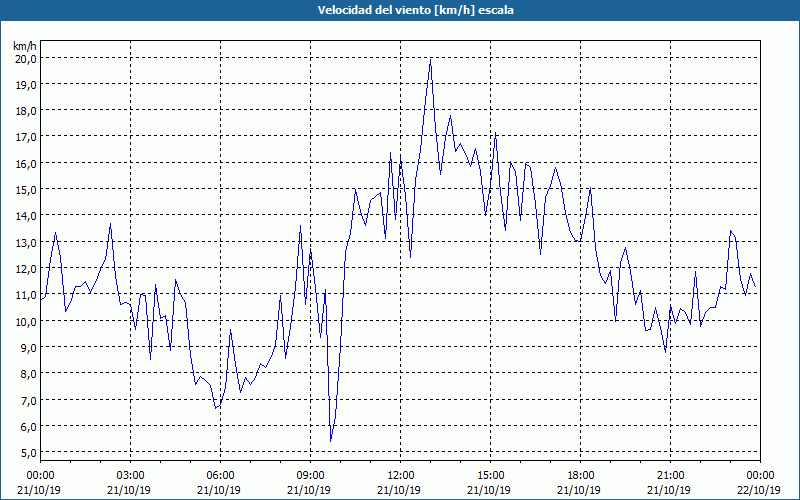Click the "06:00" time label on x-axis

(220, 476)
